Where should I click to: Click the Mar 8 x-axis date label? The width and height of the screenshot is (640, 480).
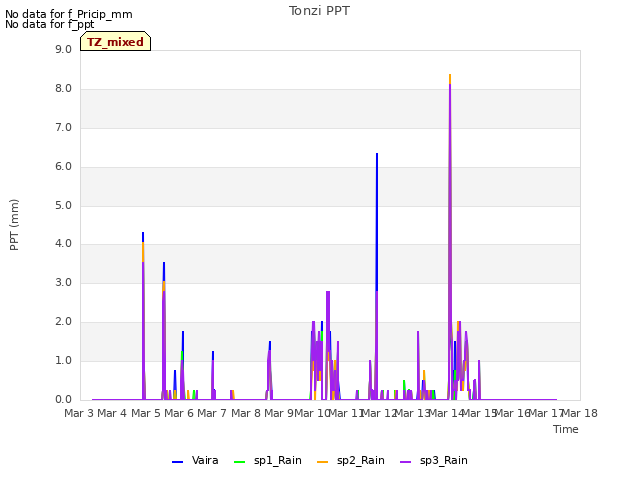coord(246,413)
